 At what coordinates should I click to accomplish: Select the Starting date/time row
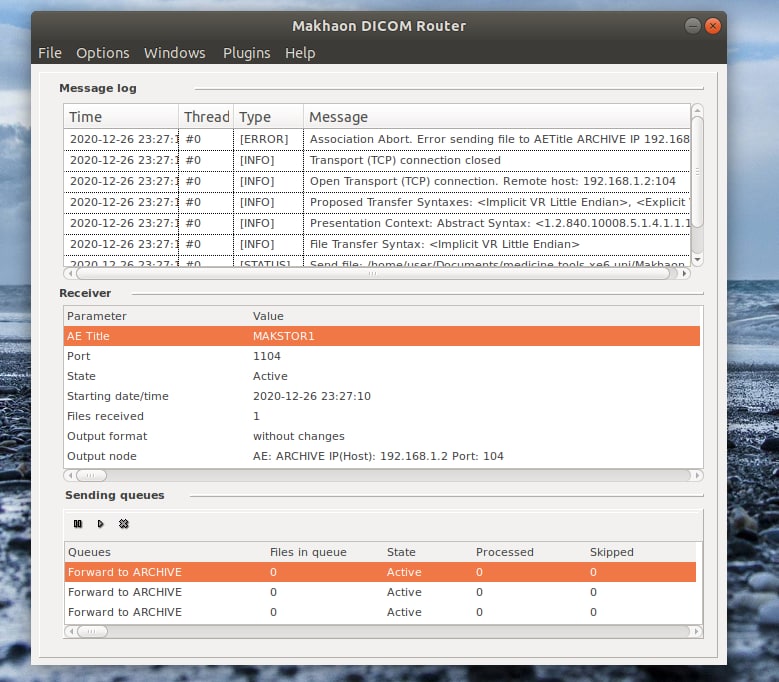coord(382,396)
